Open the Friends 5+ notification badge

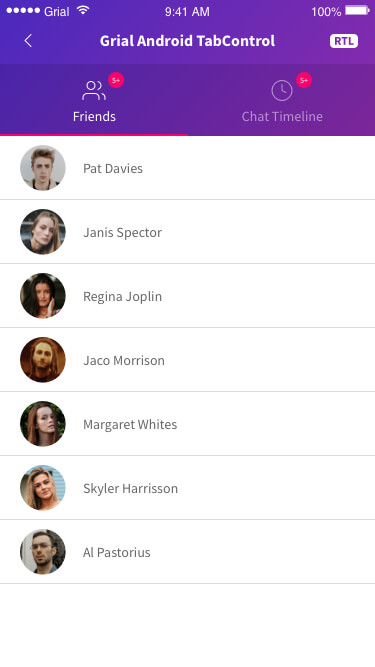coord(116,80)
